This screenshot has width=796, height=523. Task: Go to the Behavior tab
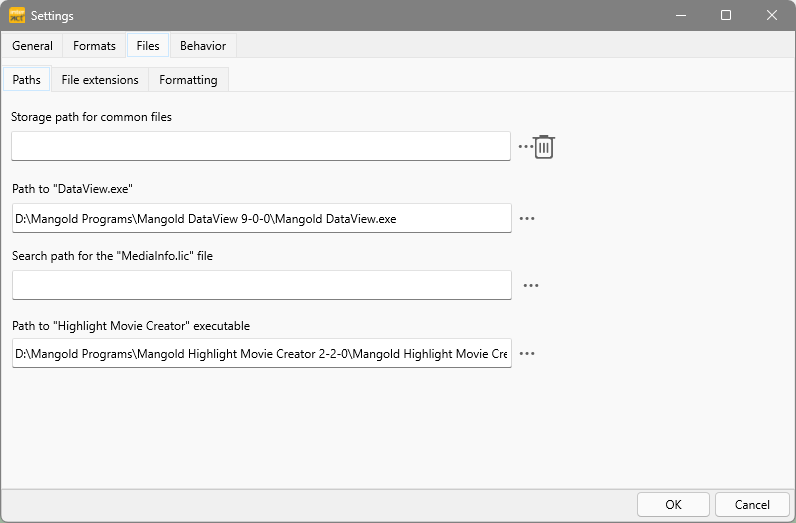pyautogui.click(x=203, y=46)
